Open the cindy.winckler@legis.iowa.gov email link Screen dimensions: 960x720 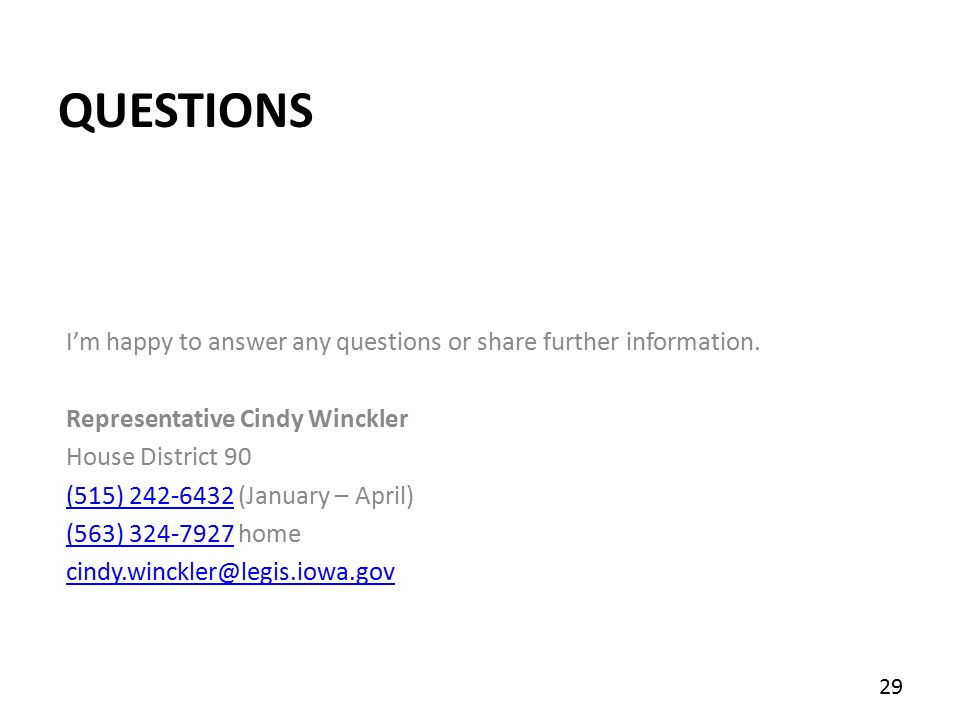point(230,572)
